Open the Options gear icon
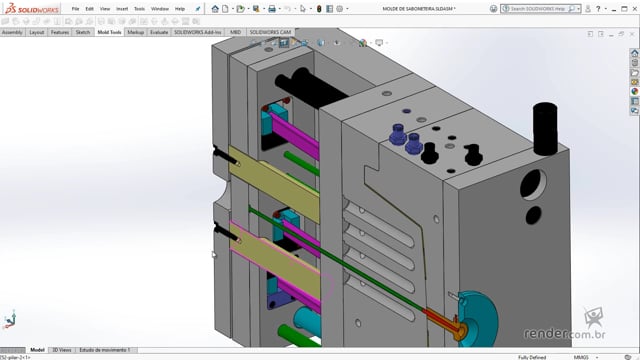 coord(340,9)
